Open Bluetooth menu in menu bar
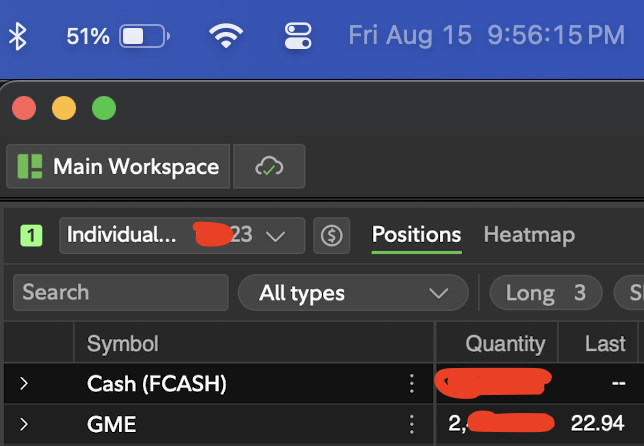The height and width of the screenshot is (446, 644). coord(18,36)
